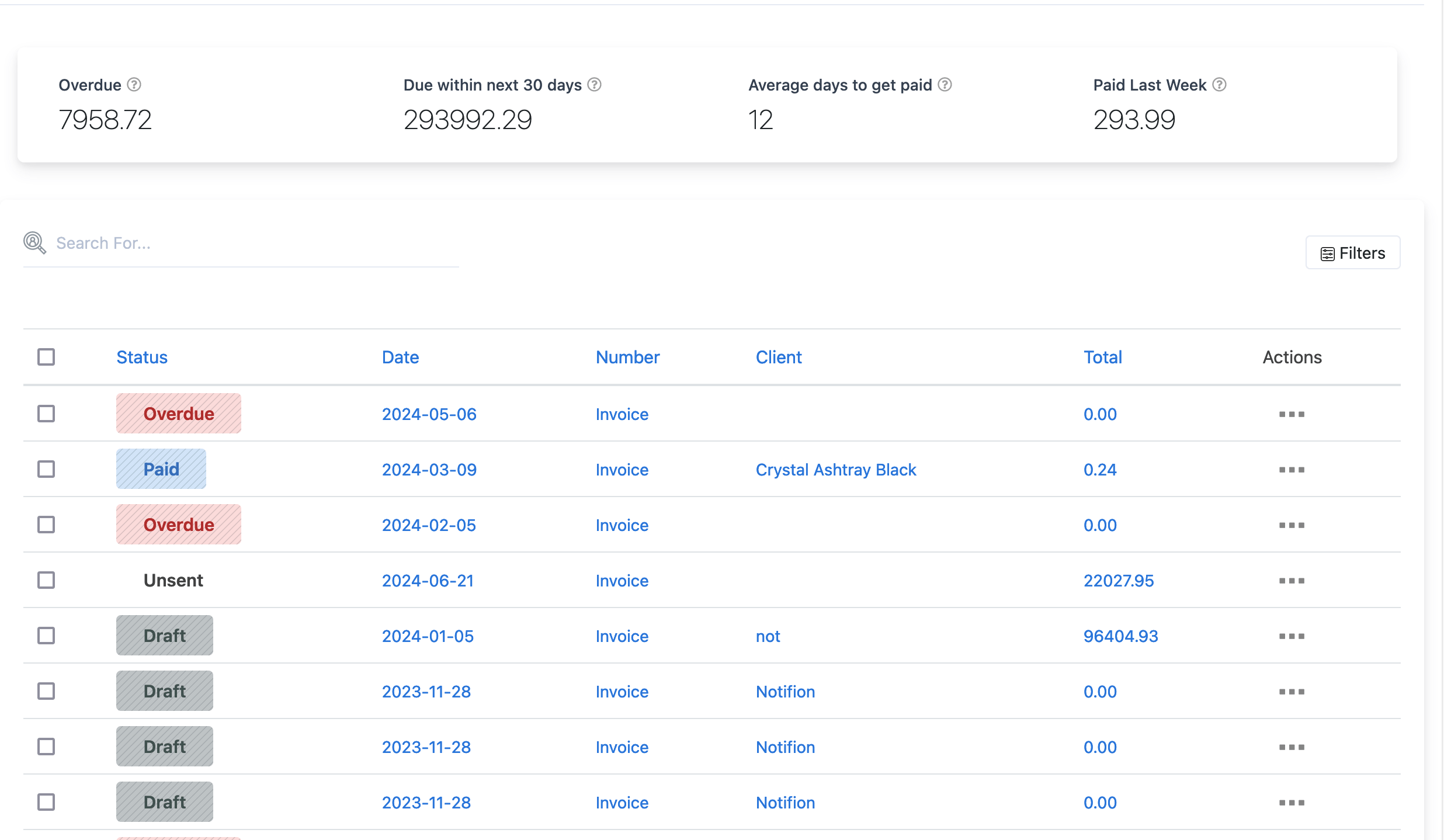The height and width of the screenshot is (840, 1444).
Task: Sort invoices by the Total column
Action: (1102, 356)
